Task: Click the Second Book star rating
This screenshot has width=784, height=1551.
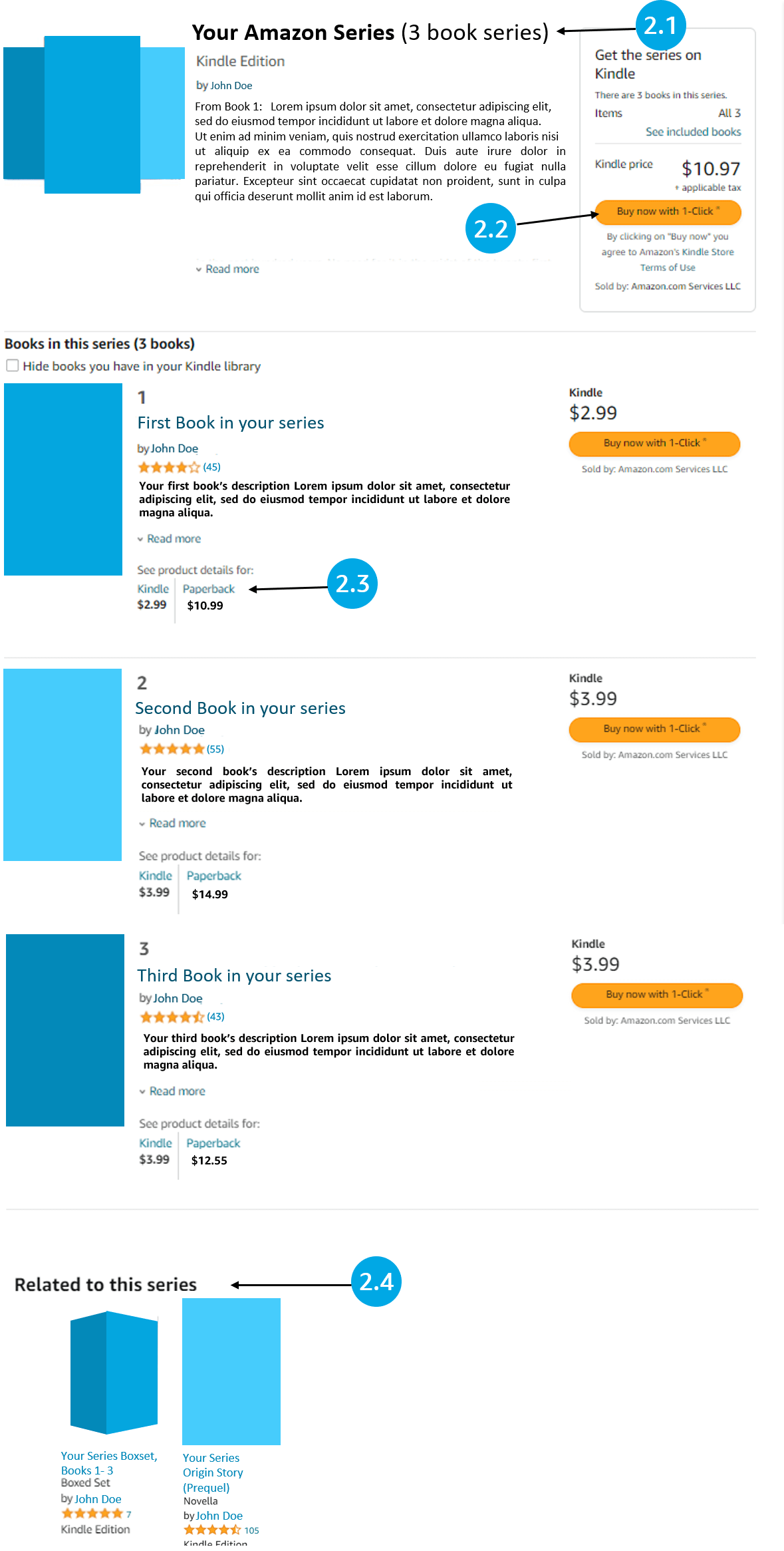Action: coord(172,749)
